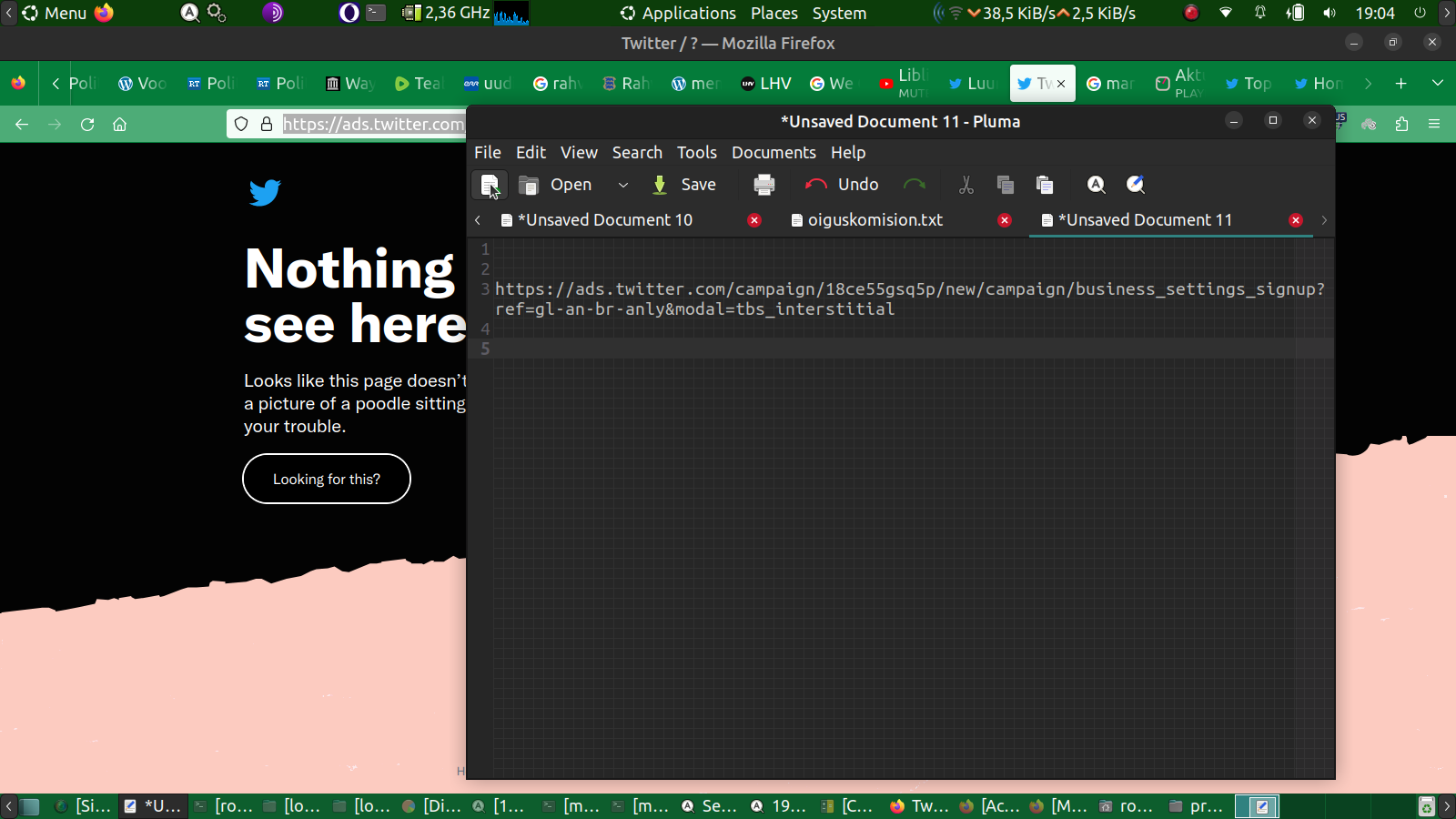Create a new document in Pluma
The height and width of the screenshot is (819, 1456).
pos(490,185)
